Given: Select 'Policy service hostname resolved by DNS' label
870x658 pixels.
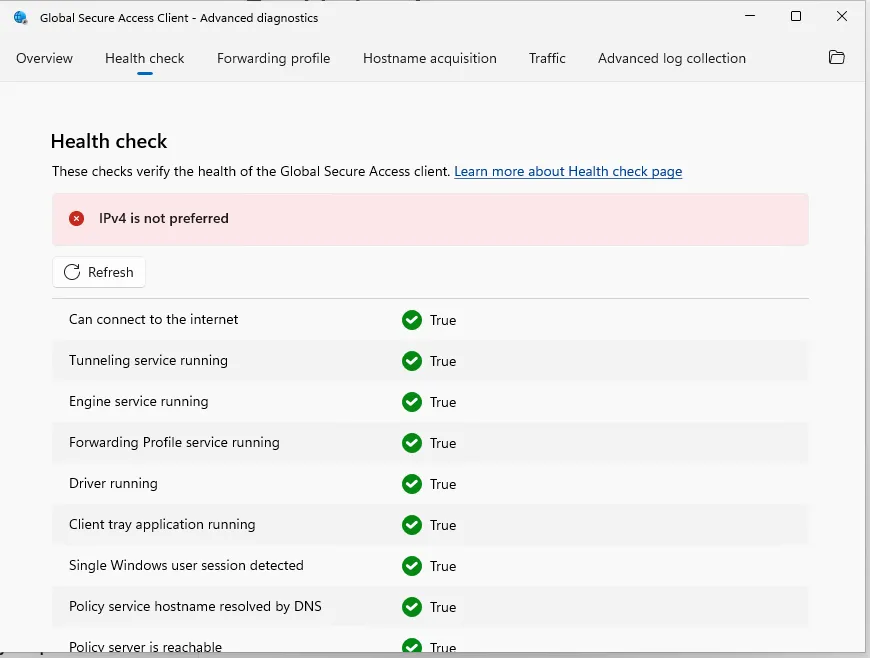Looking at the screenshot, I should [x=195, y=606].
